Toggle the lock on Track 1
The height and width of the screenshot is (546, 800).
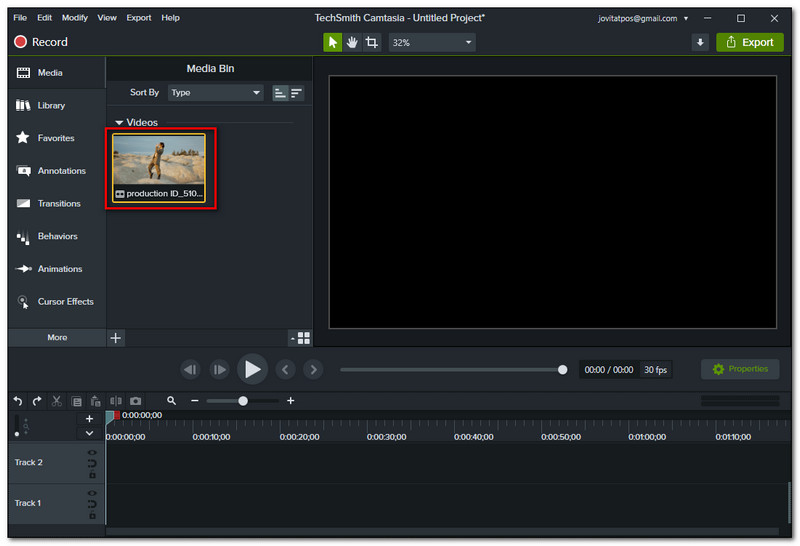[x=92, y=515]
